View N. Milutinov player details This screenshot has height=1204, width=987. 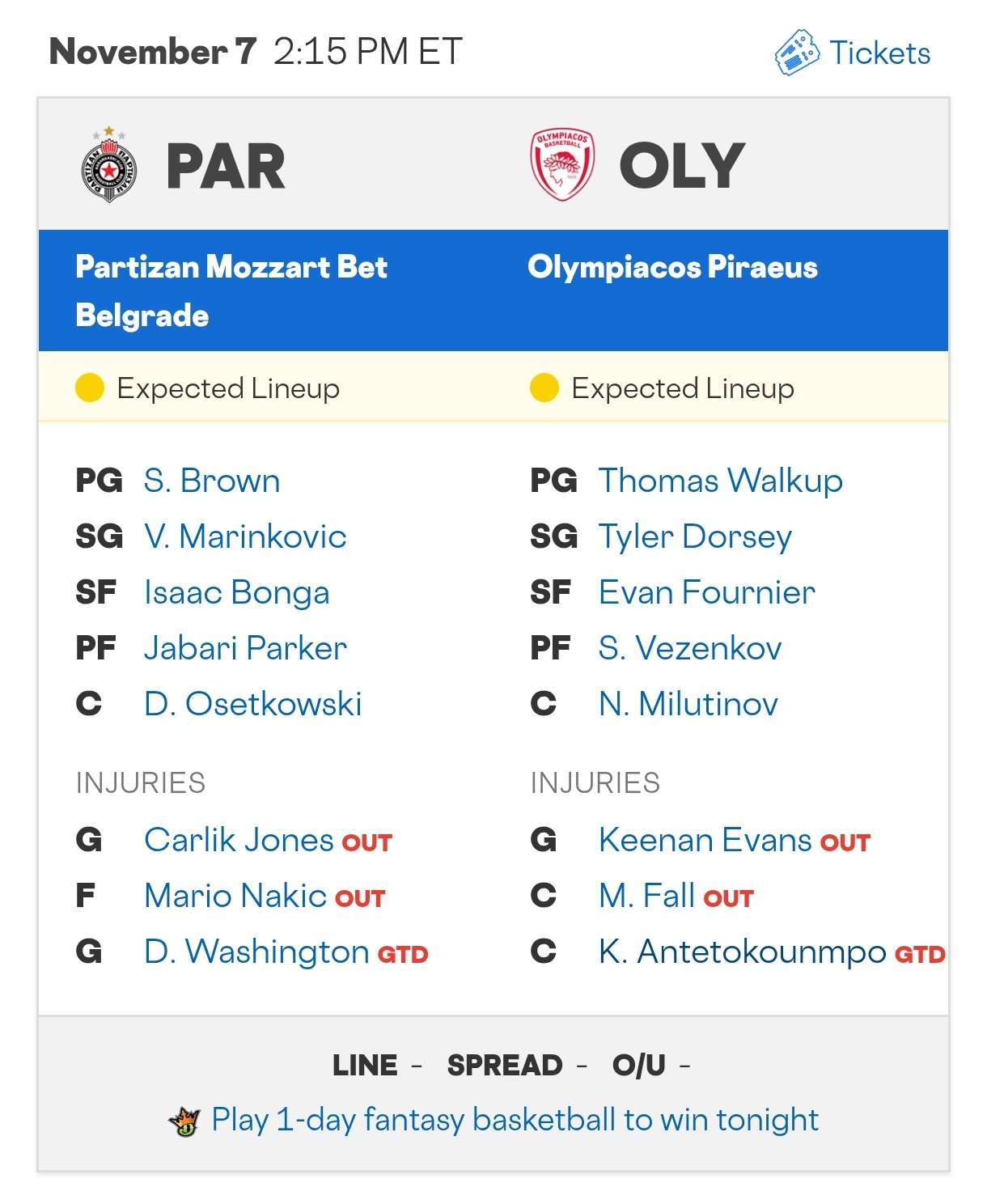point(688,704)
